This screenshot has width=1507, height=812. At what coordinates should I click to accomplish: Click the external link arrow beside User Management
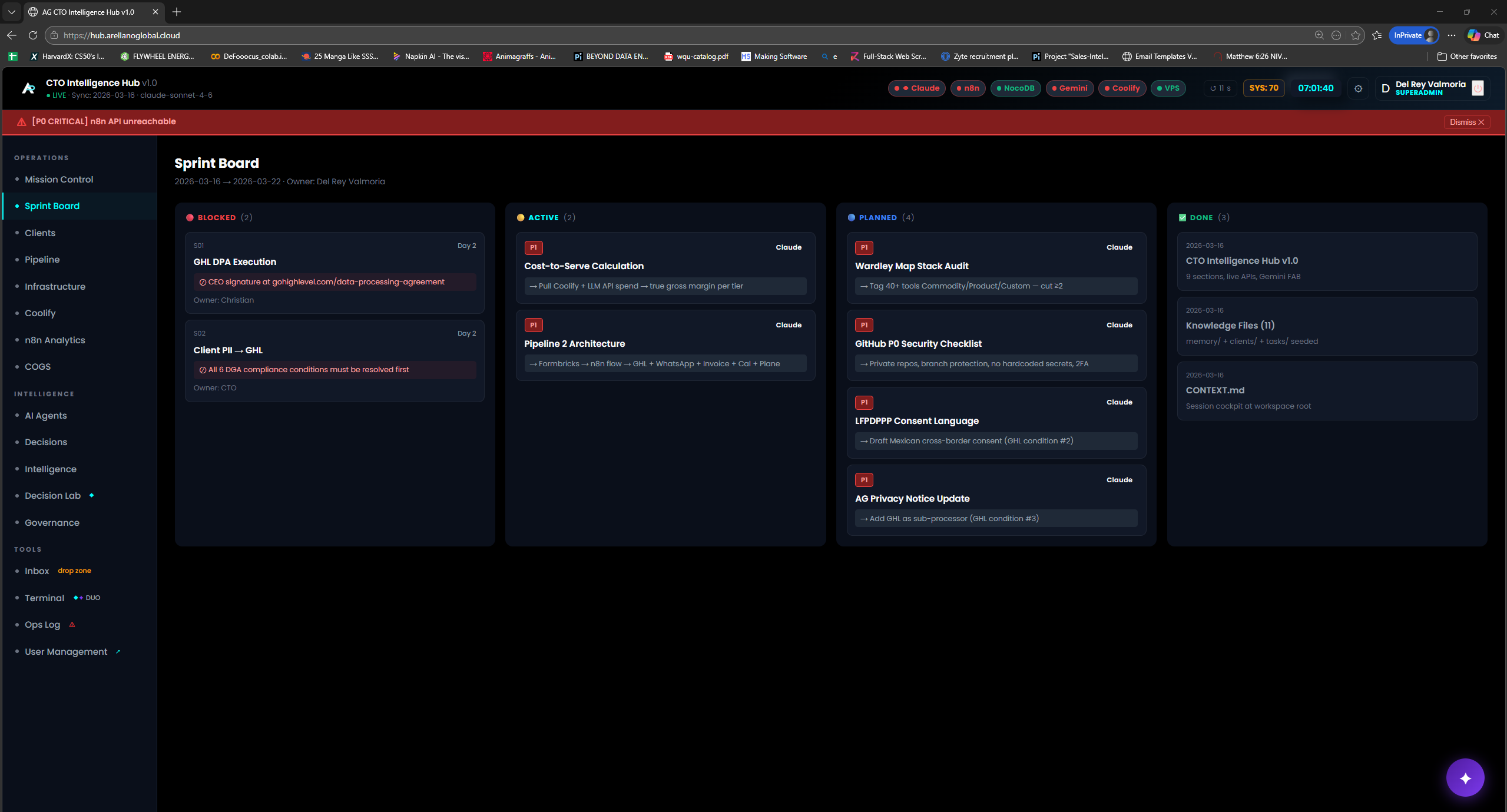tap(118, 651)
